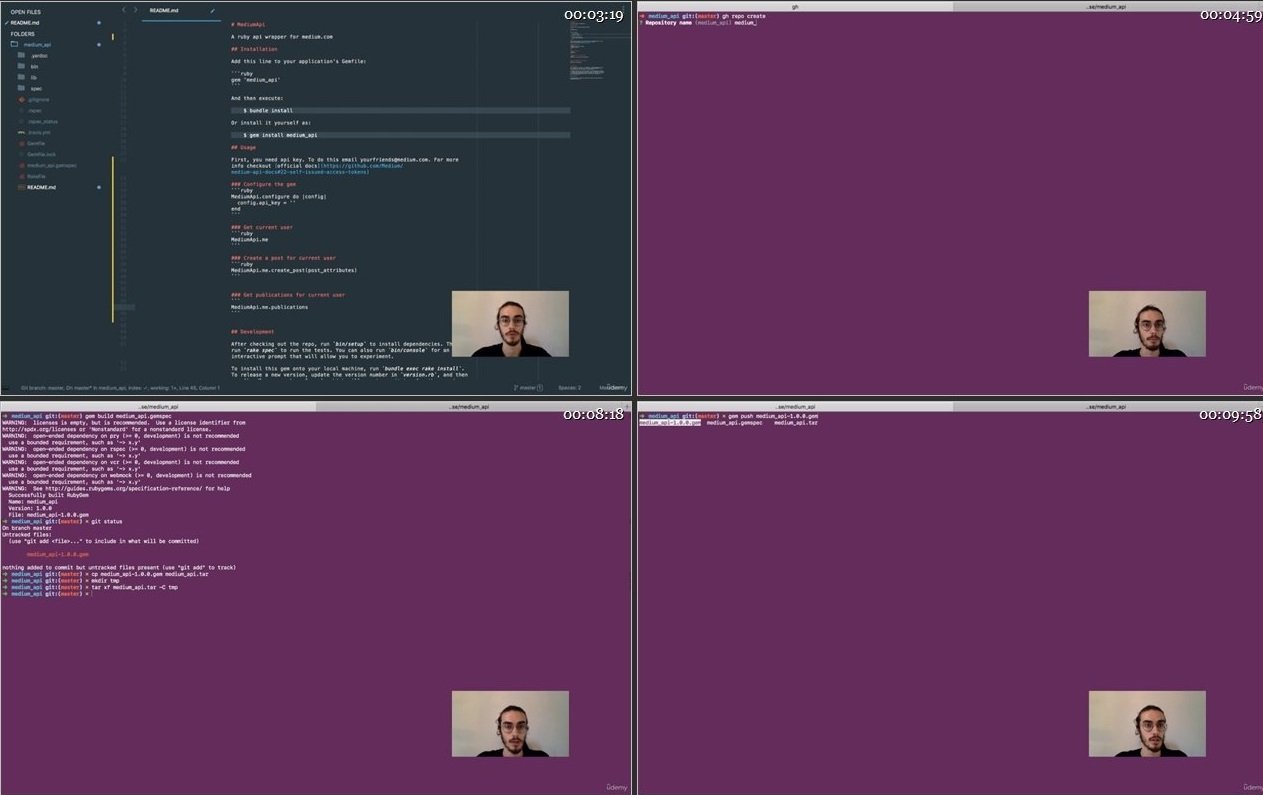Select first '..se/medium_api' tab in 00:09:58 terminal
1263x795 pixels.
[795, 407]
